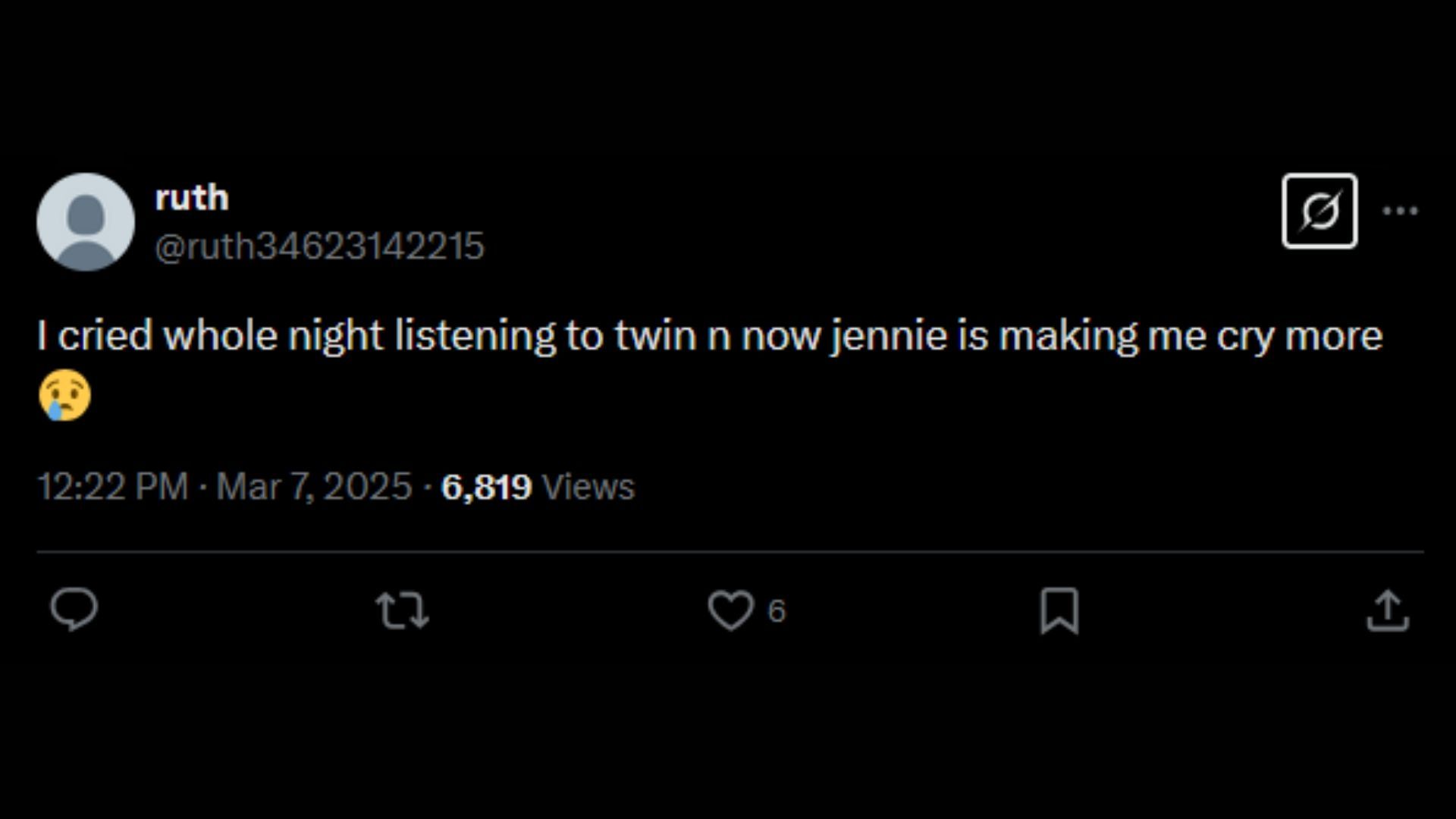Click the word twin in tweet

[x=655, y=336]
